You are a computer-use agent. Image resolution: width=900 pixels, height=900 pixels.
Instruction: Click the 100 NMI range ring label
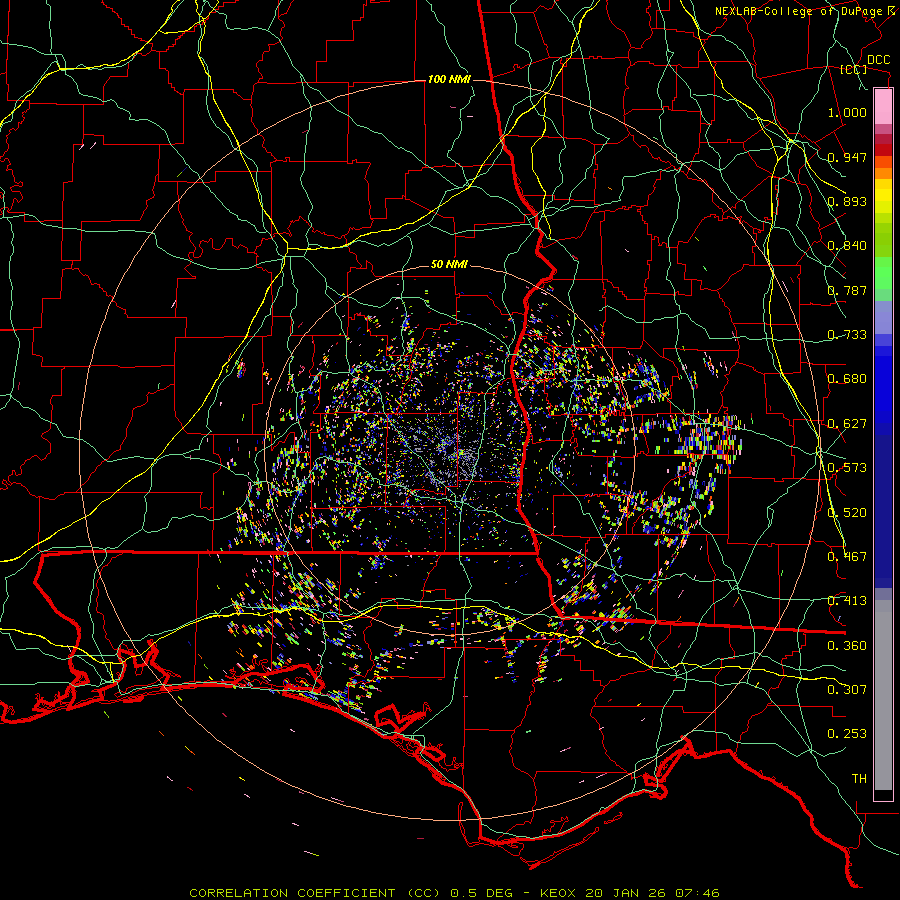pos(449,79)
